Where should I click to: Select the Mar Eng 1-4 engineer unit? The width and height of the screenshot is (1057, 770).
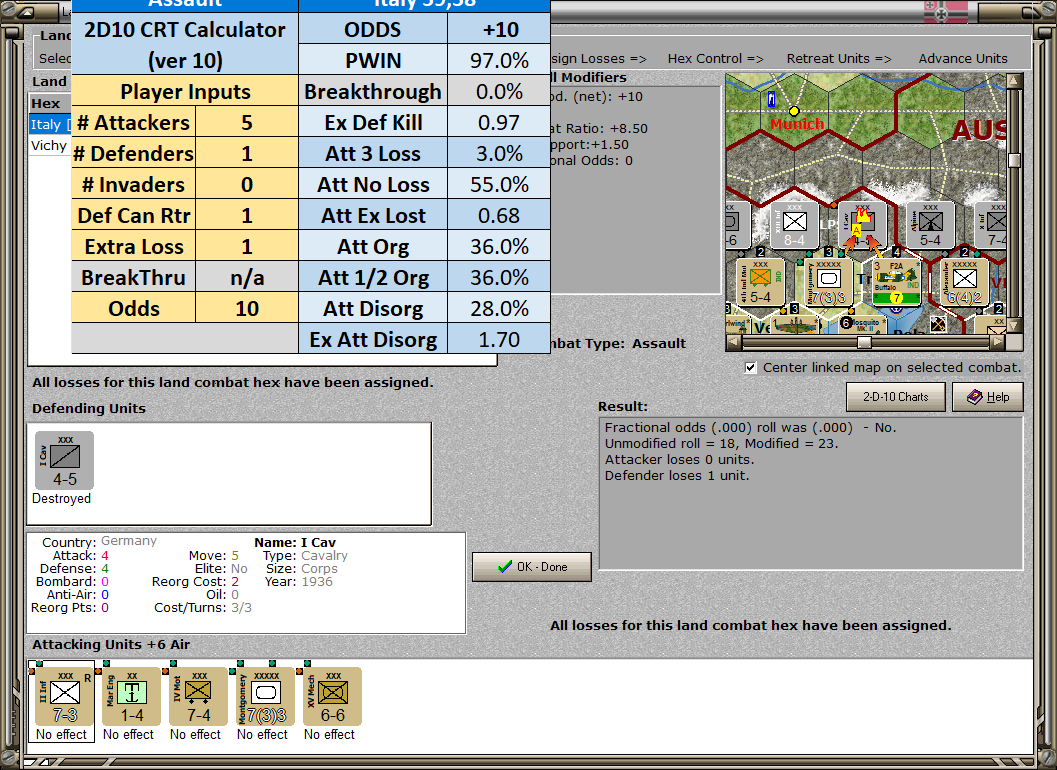click(x=131, y=696)
